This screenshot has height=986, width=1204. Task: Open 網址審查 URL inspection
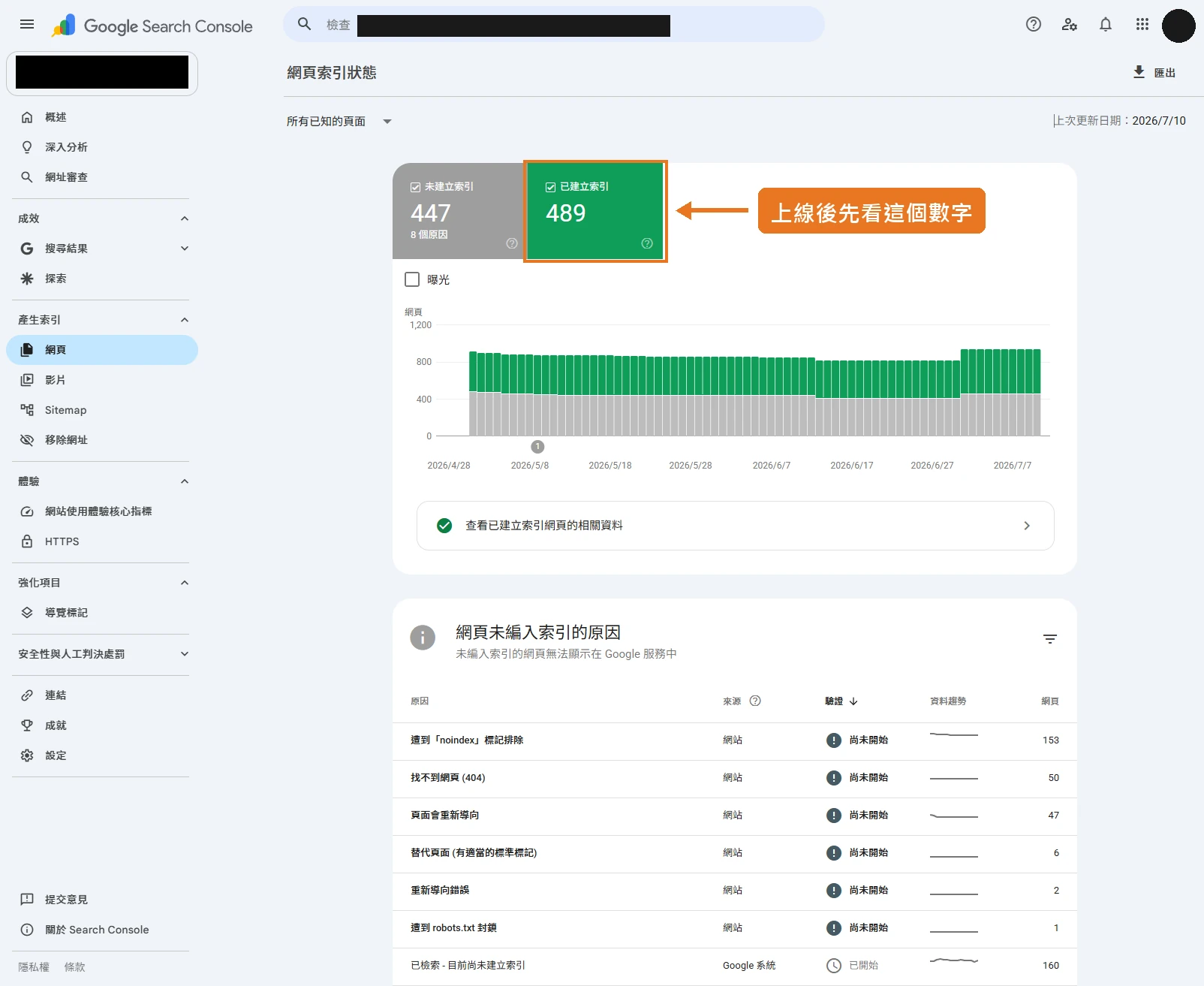[102, 177]
